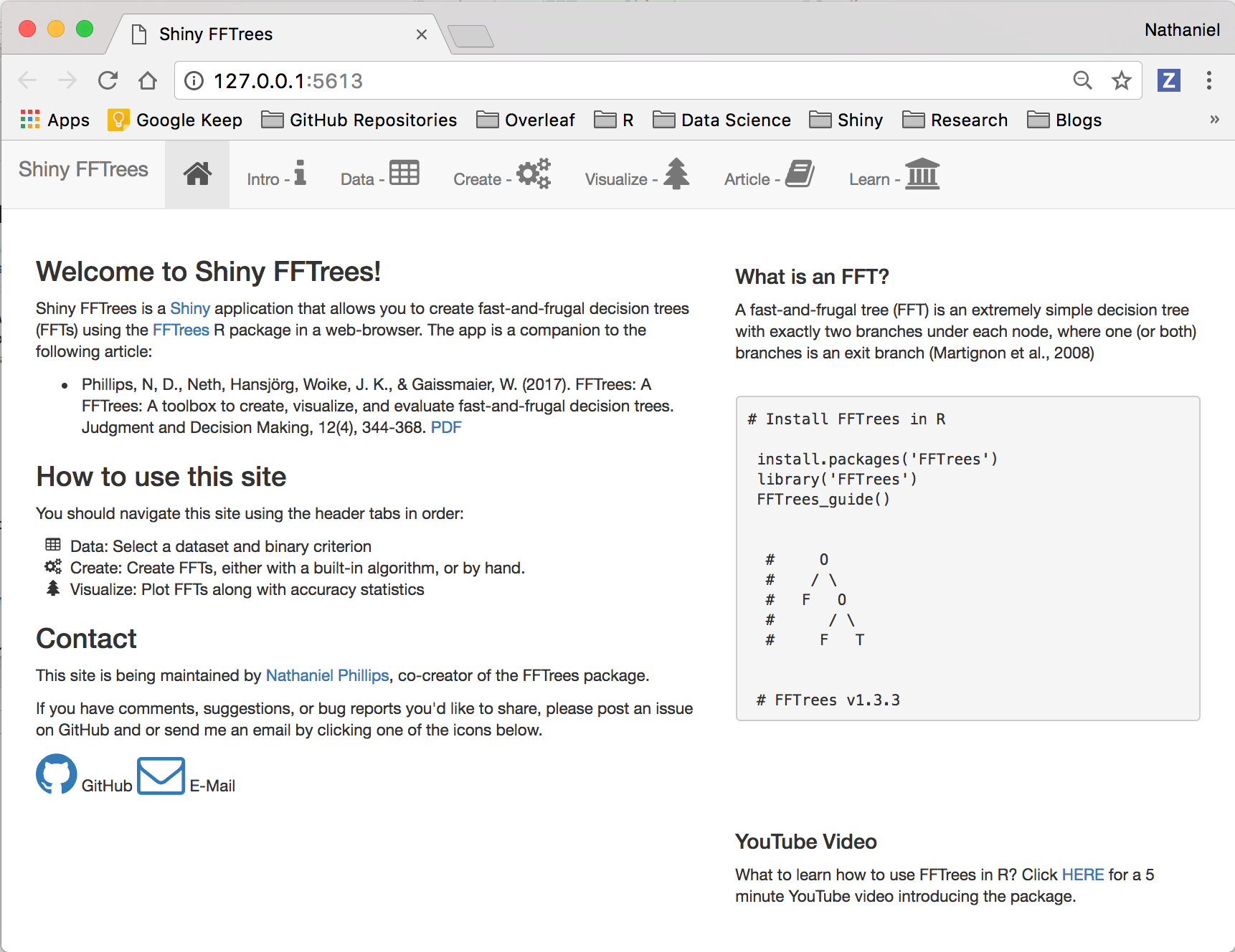Click the zoom magnifier icon in address bar
This screenshot has height=952, width=1235.
pos(1083,80)
